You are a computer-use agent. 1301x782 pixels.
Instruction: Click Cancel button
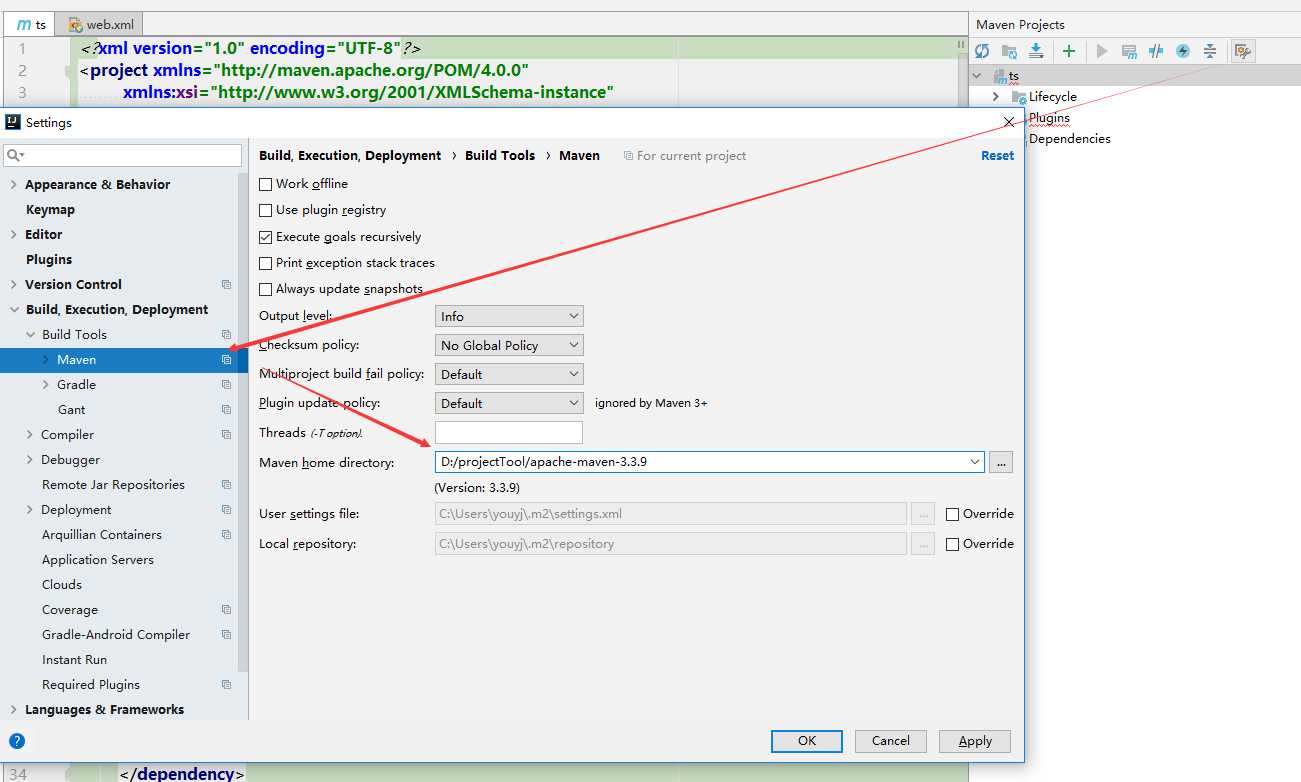(x=890, y=741)
